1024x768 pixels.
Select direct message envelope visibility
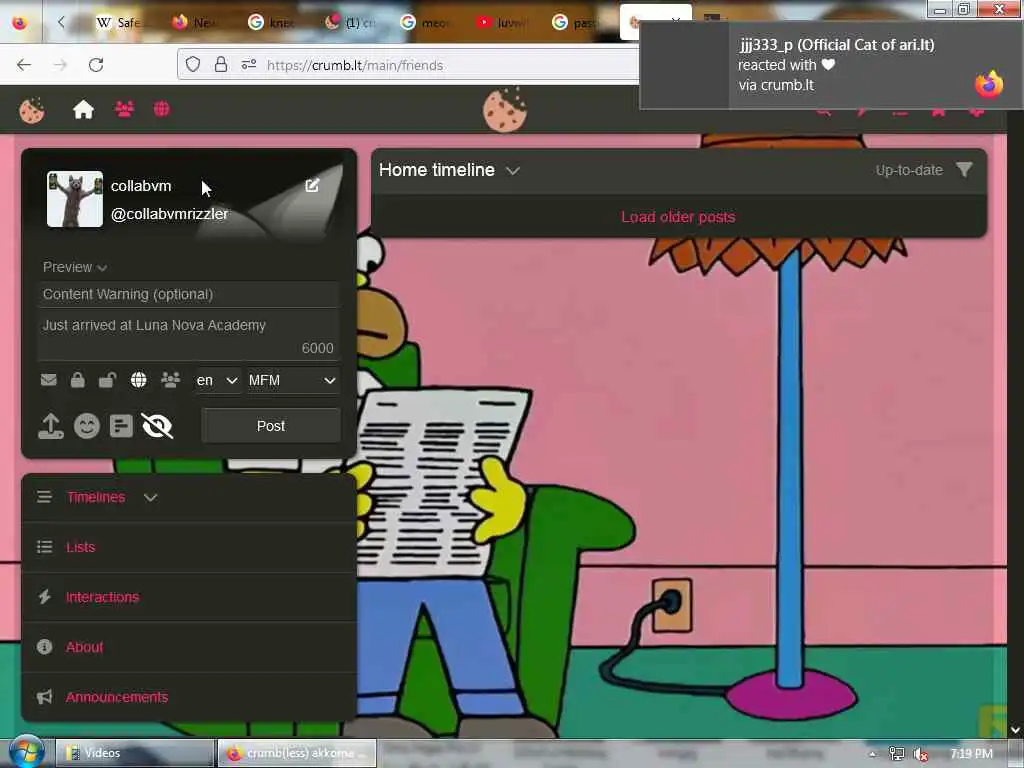click(x=48, y=380)
